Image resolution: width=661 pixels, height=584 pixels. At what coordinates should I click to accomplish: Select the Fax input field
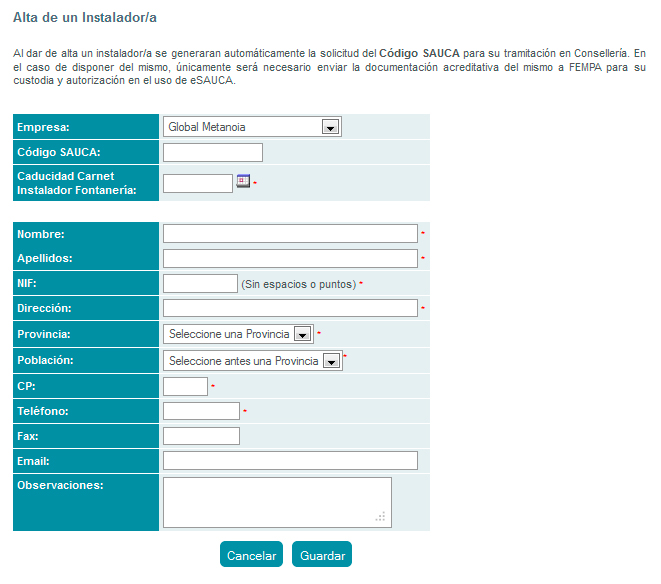201,436
